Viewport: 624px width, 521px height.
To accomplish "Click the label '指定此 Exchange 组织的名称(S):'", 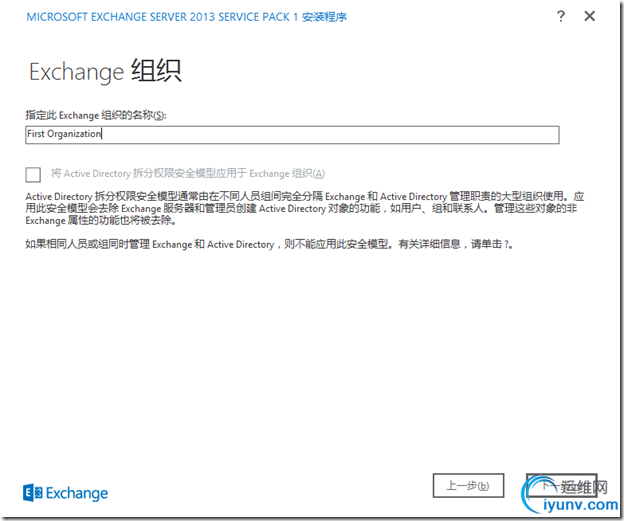I will tap(96, 115).
